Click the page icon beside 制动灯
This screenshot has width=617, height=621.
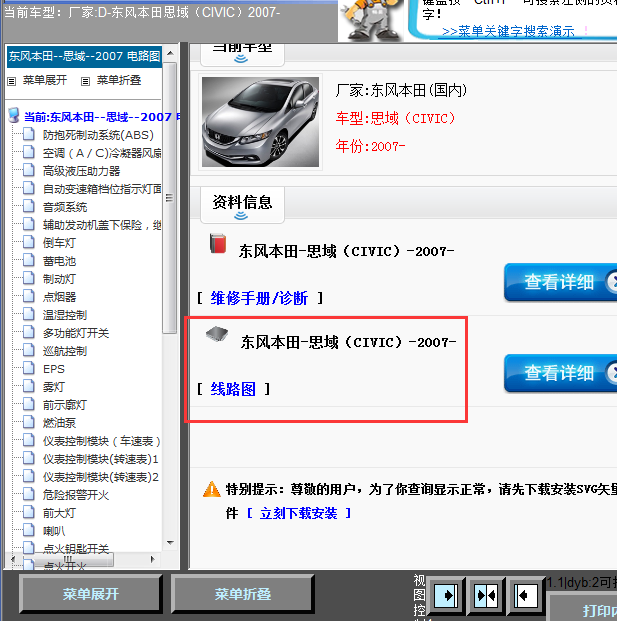[29, 278]
